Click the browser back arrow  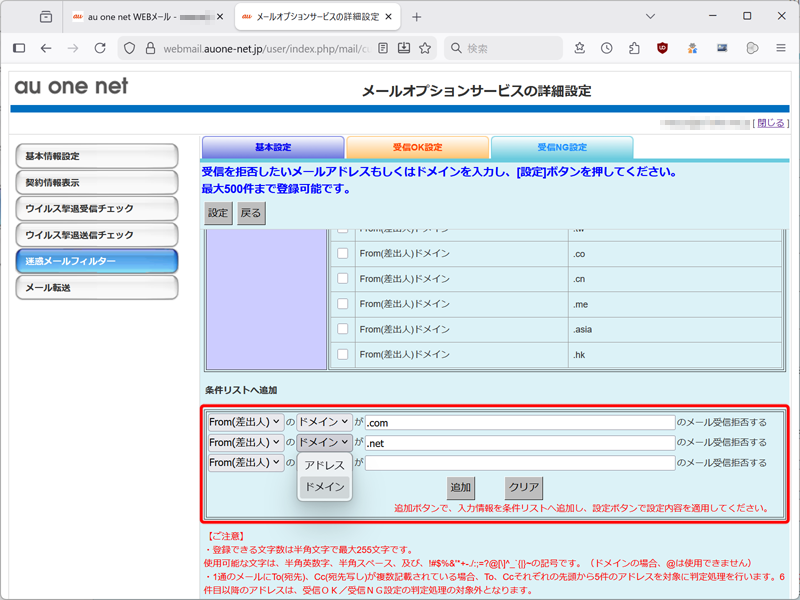click(x=46, y=48)
